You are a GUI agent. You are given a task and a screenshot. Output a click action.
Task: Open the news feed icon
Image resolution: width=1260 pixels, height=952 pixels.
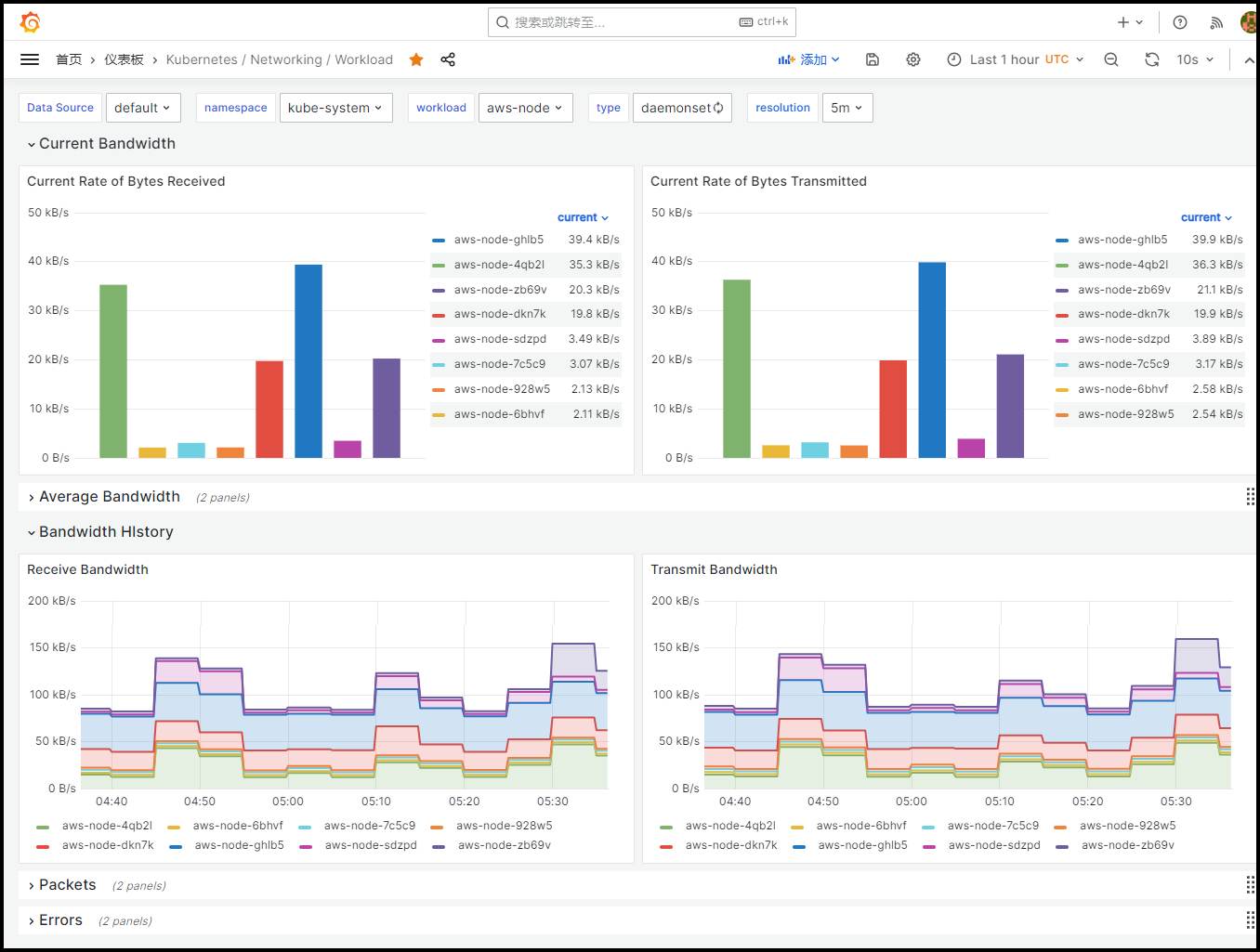point(1216,22)
